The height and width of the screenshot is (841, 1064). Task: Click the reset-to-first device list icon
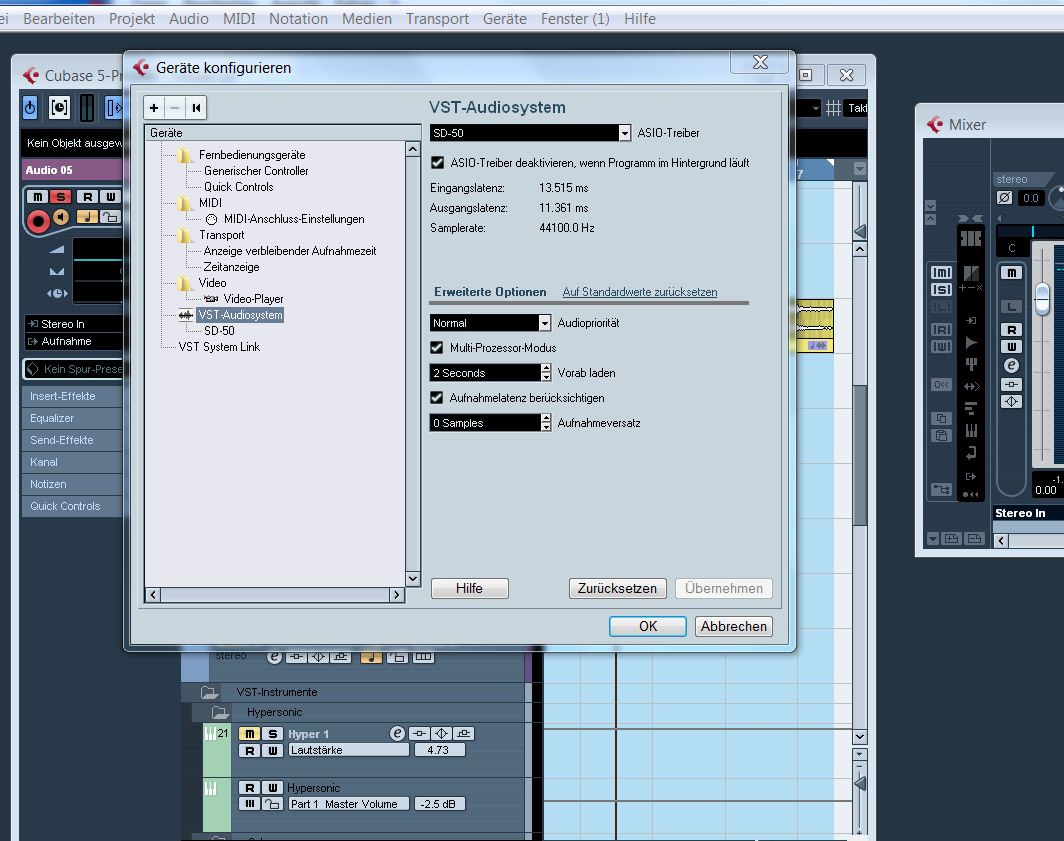click(x=196, y=107)
